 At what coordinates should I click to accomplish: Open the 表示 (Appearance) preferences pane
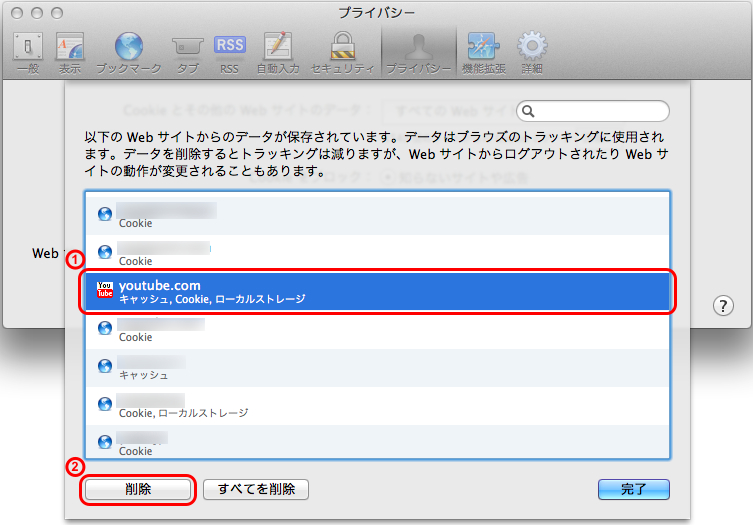click(69, 53)
